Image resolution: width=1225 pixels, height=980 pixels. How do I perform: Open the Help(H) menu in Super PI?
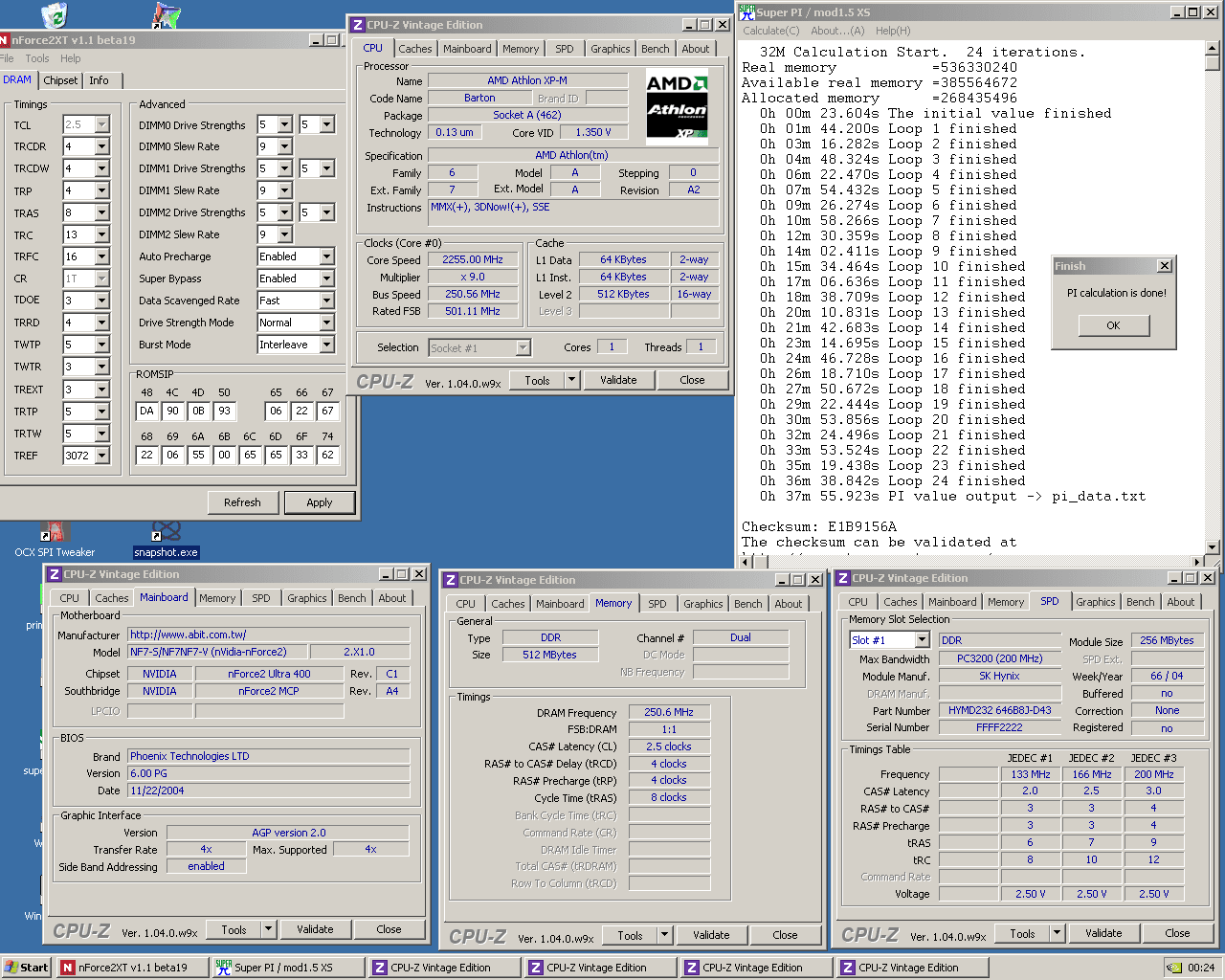pyautogui.click(x=893, y=31)
